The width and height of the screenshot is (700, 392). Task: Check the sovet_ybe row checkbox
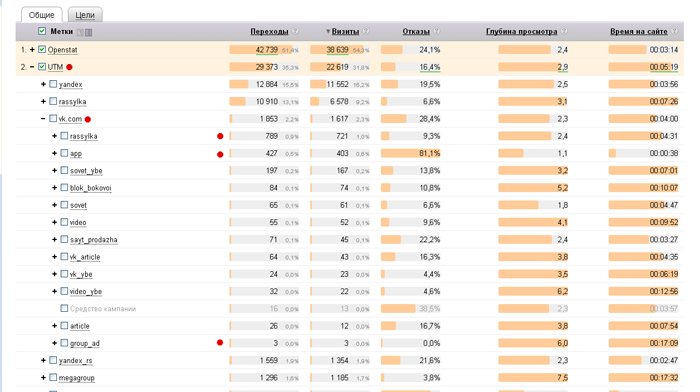point(64,171)
